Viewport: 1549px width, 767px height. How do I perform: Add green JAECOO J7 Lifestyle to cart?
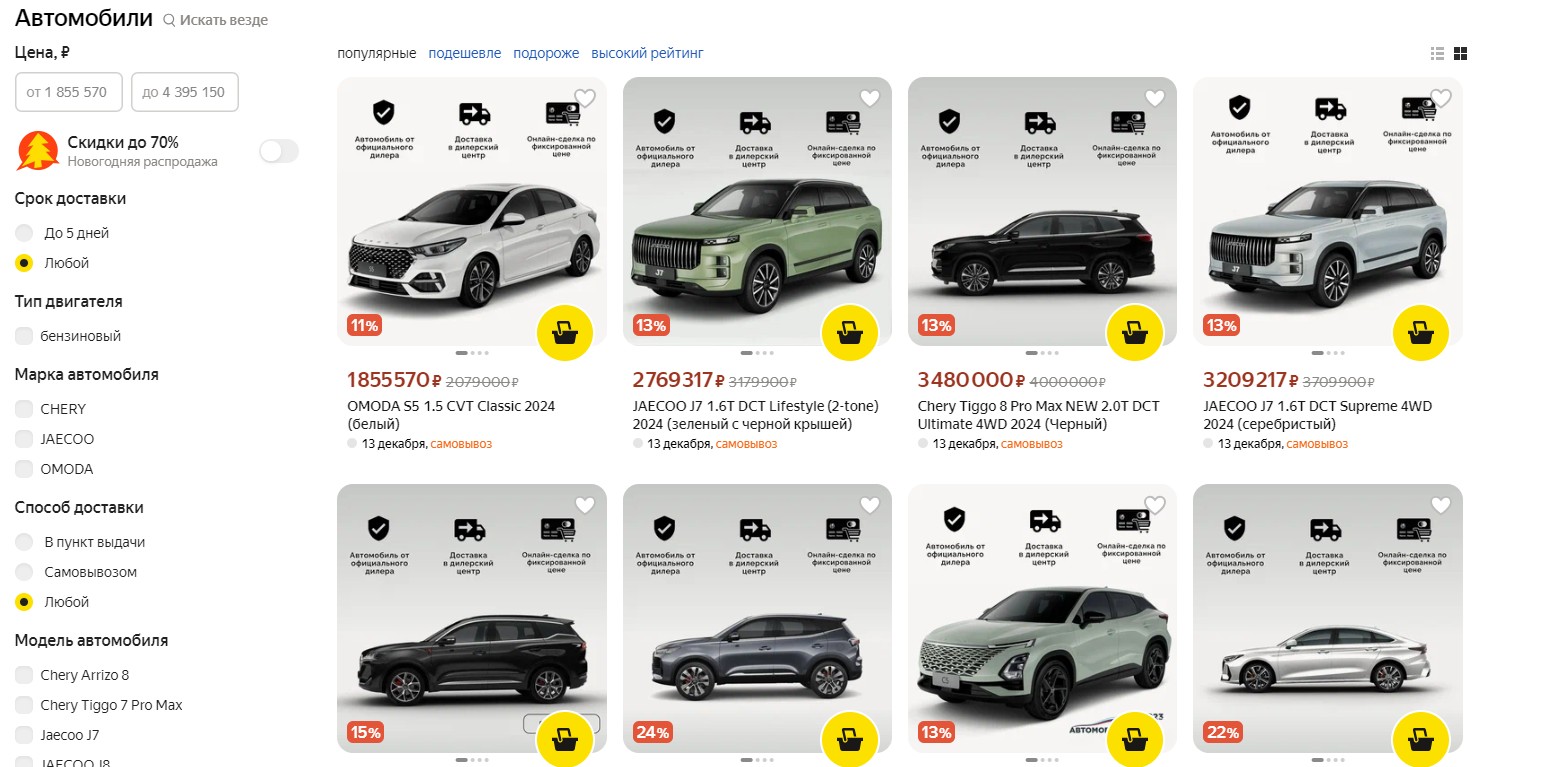tap(850, 333)
